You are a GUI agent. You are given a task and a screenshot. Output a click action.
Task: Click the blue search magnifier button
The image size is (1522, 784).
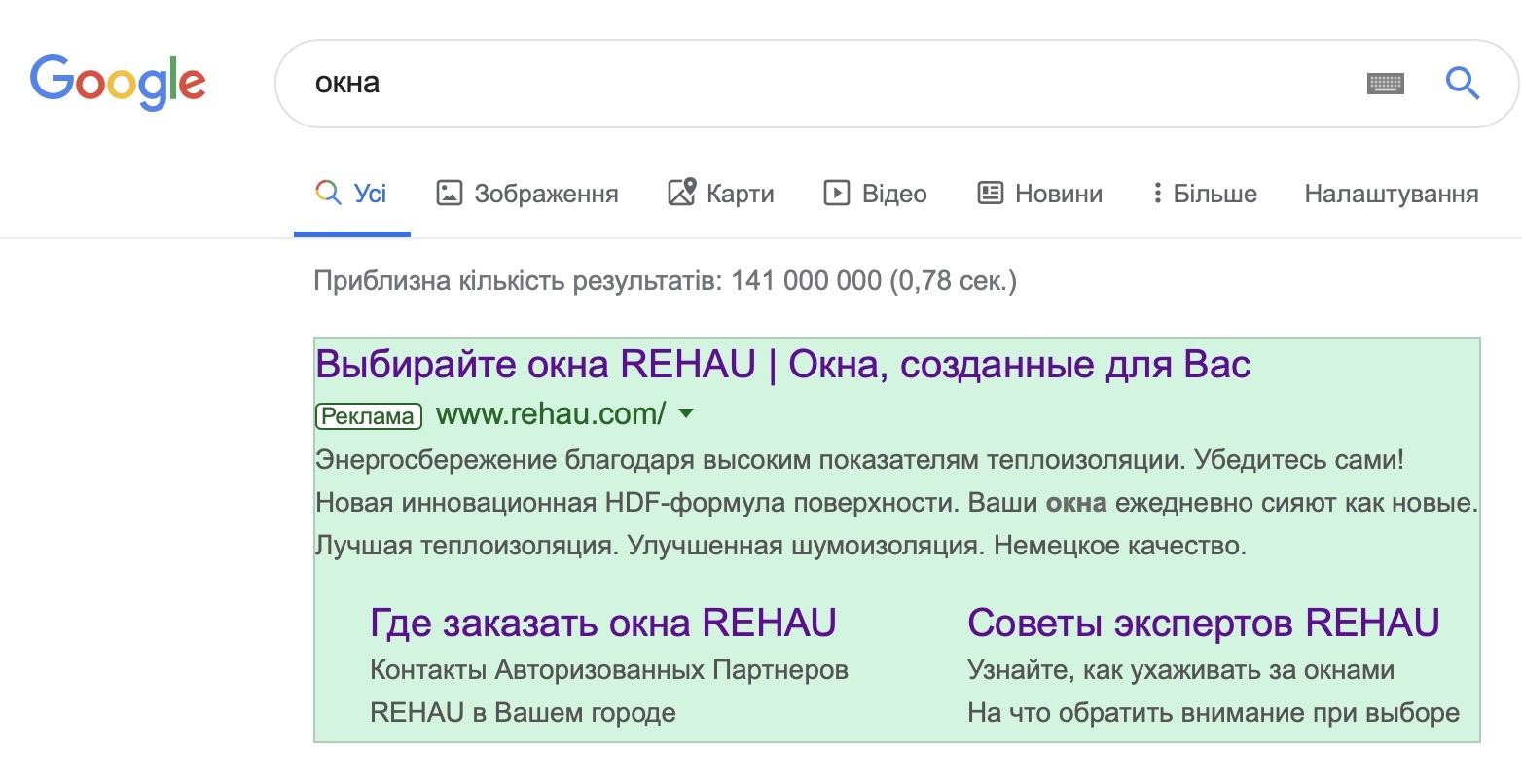pos(1462,84)
